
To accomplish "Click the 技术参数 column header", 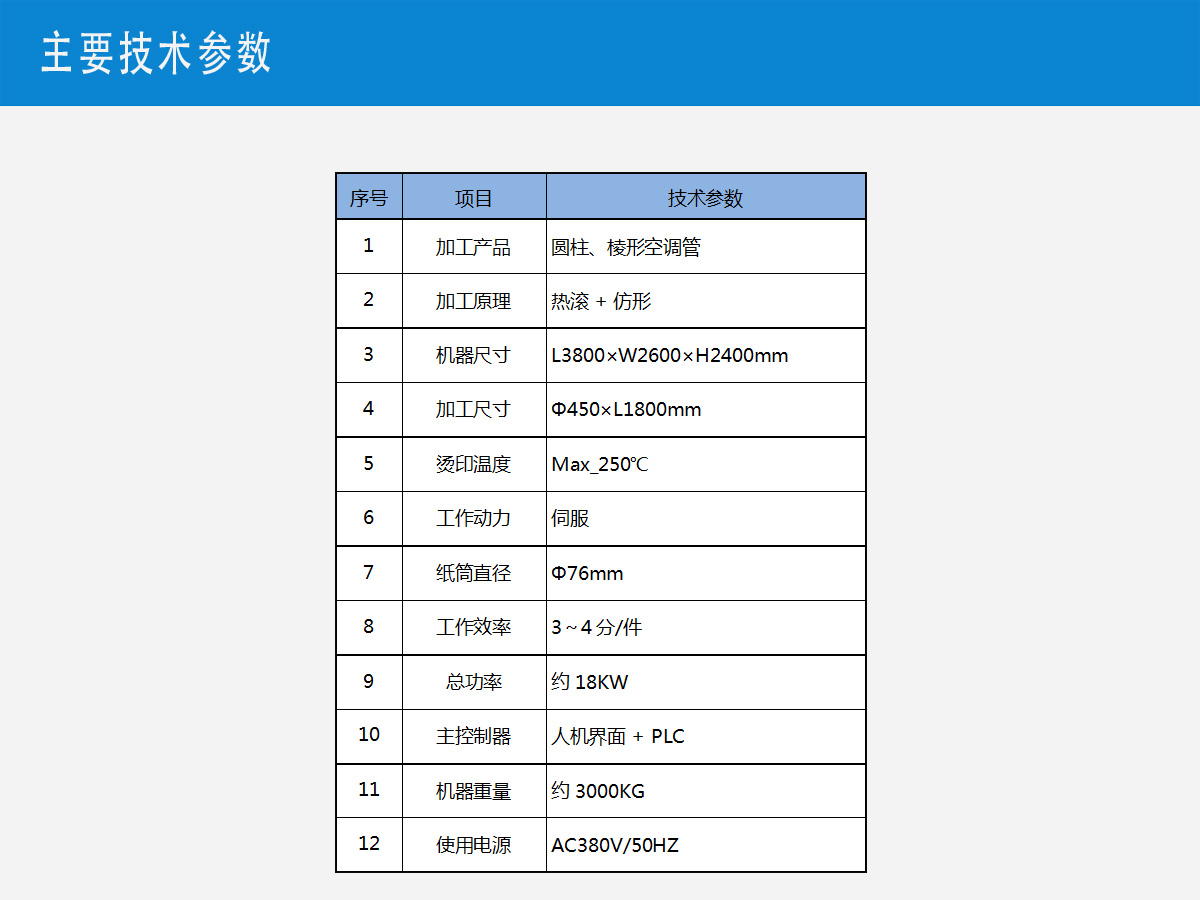I will (705, 198).
